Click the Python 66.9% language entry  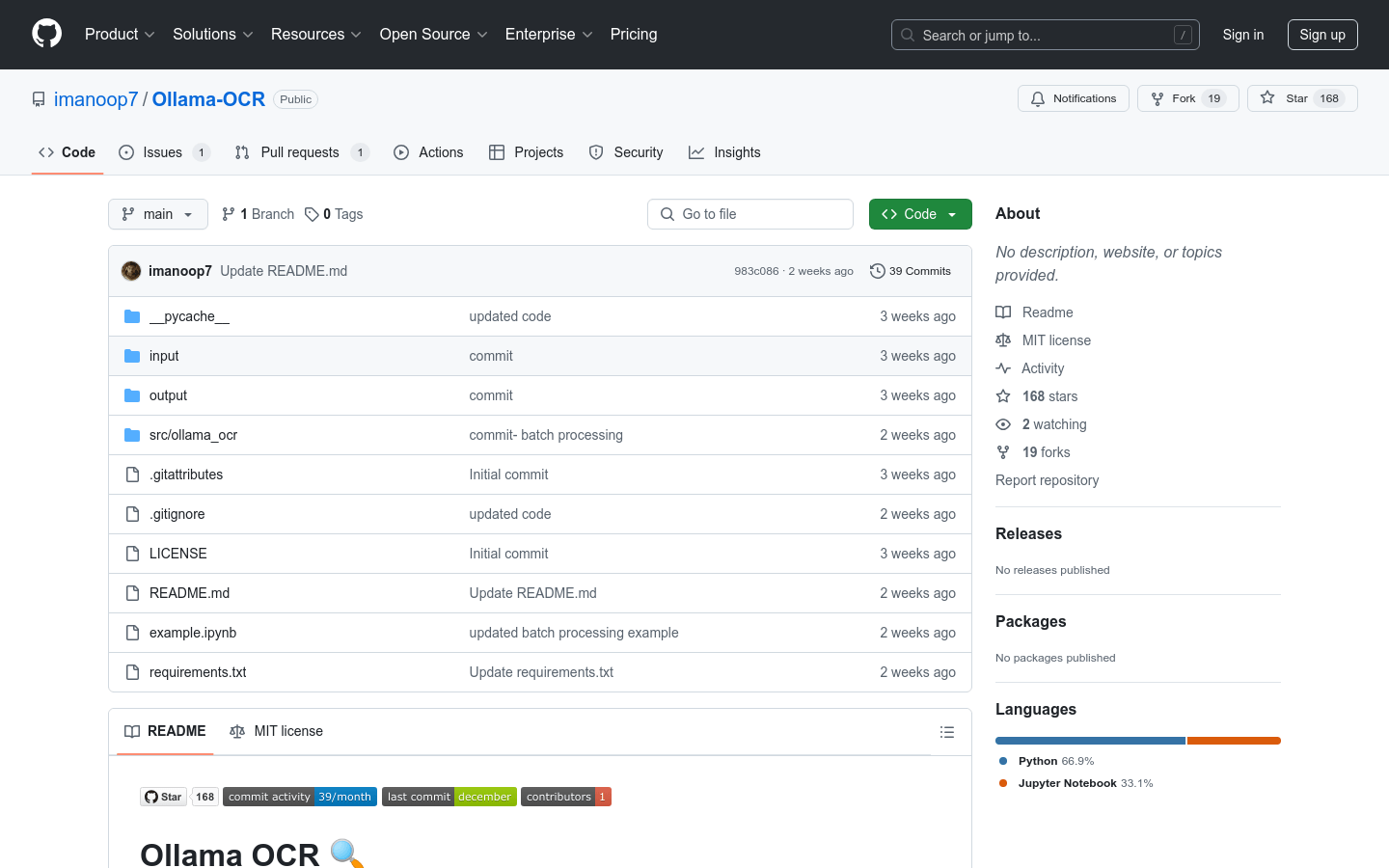point(1047,761)
